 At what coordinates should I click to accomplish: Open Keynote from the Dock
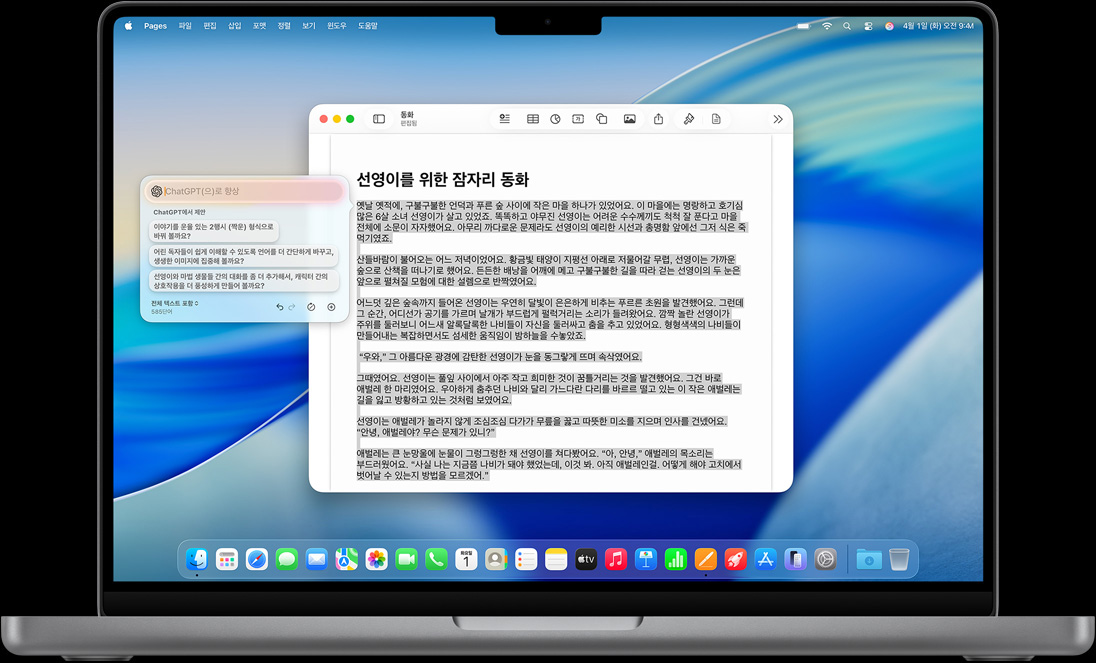click(646, 559)
